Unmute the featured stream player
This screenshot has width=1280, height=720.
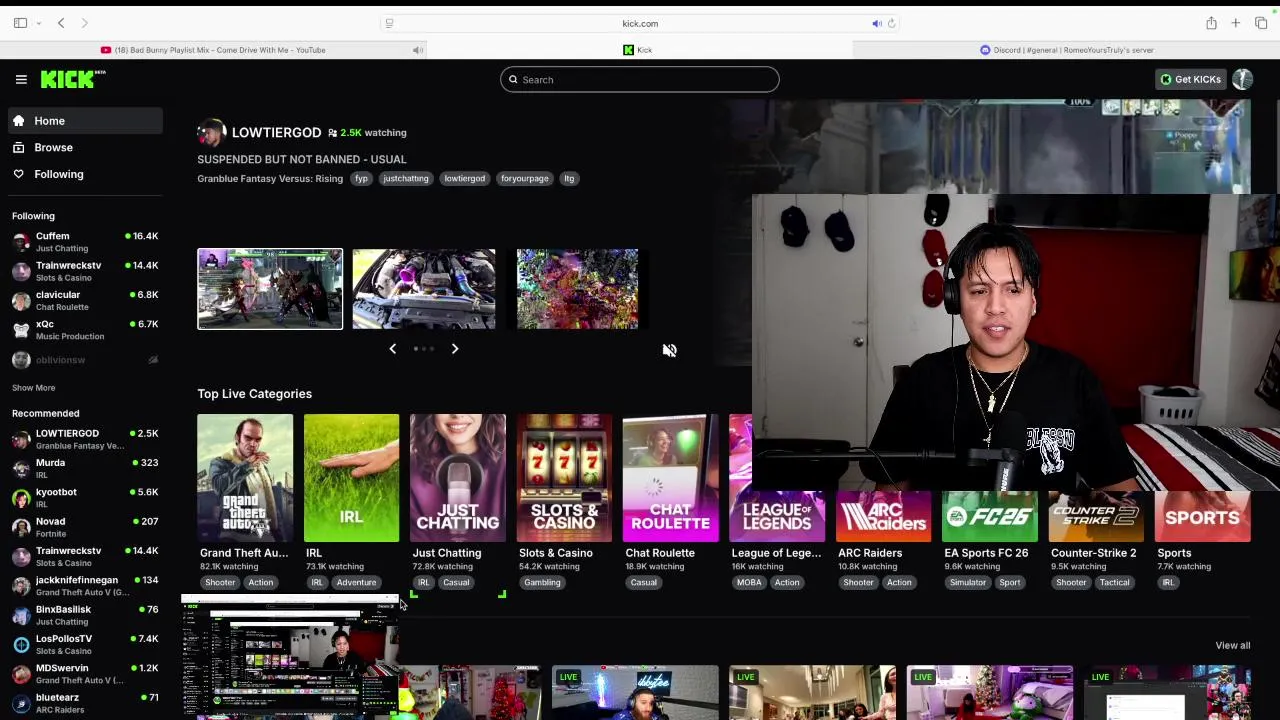pyautogui.click(x=669, y=350)
